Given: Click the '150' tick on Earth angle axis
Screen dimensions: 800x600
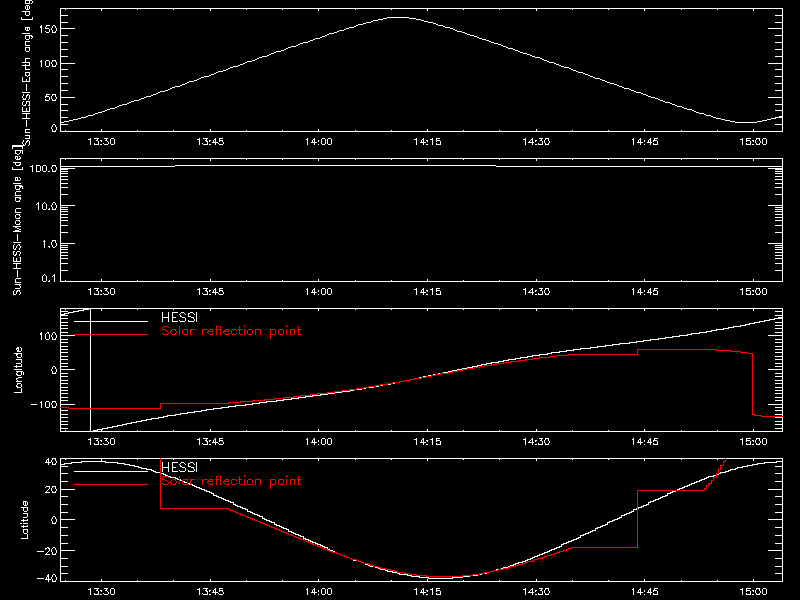Looking at the screenshot, I should point(48,29).
